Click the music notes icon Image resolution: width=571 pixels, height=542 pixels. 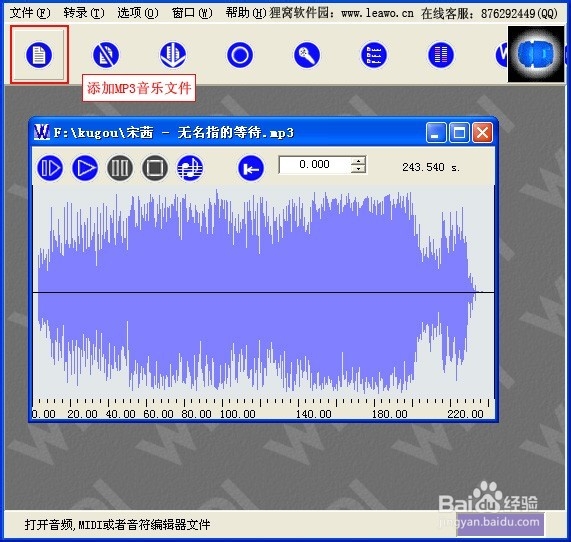[190, 168]
